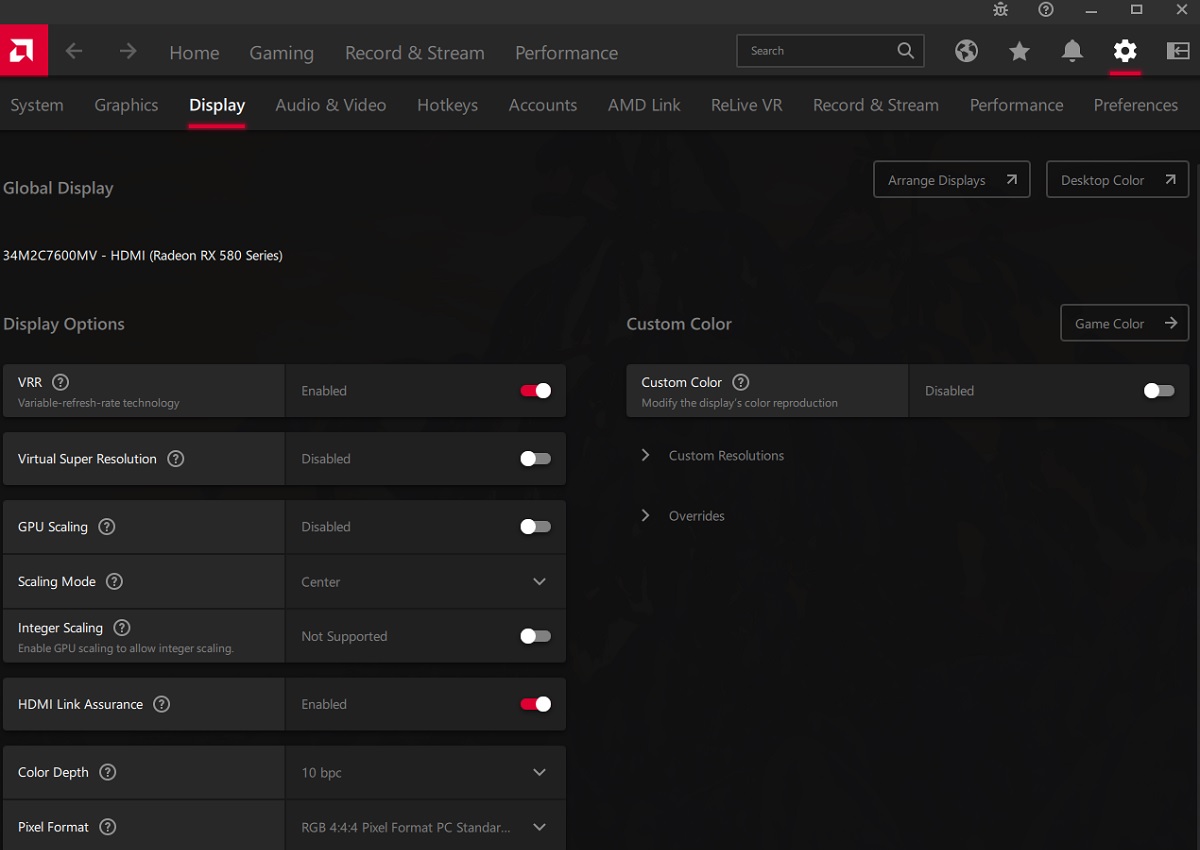Select the Display settings tab

[217, 105]
